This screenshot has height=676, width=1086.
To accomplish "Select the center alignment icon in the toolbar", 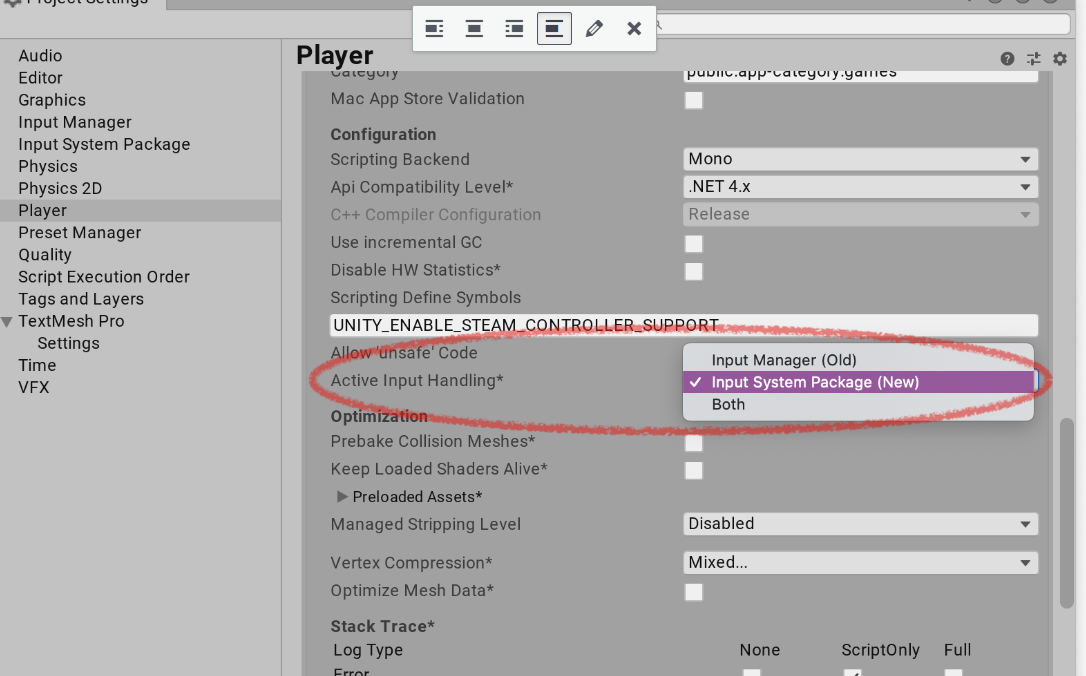I will coord(474,29).
